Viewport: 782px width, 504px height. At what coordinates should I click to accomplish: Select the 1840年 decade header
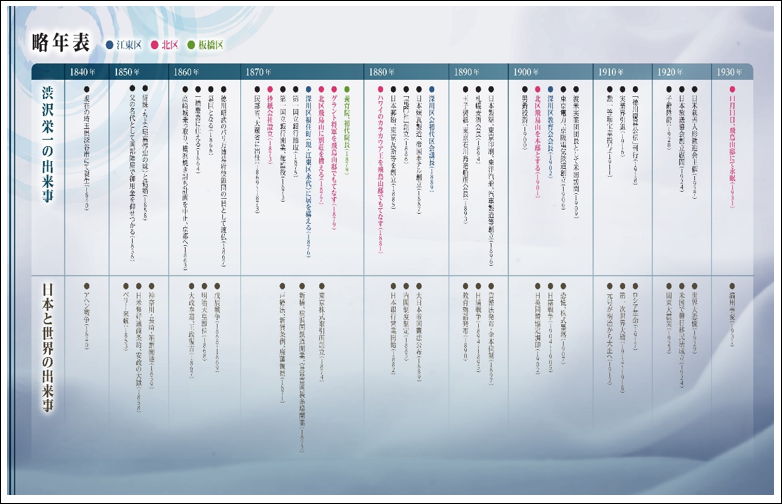(x=82, y=72)
